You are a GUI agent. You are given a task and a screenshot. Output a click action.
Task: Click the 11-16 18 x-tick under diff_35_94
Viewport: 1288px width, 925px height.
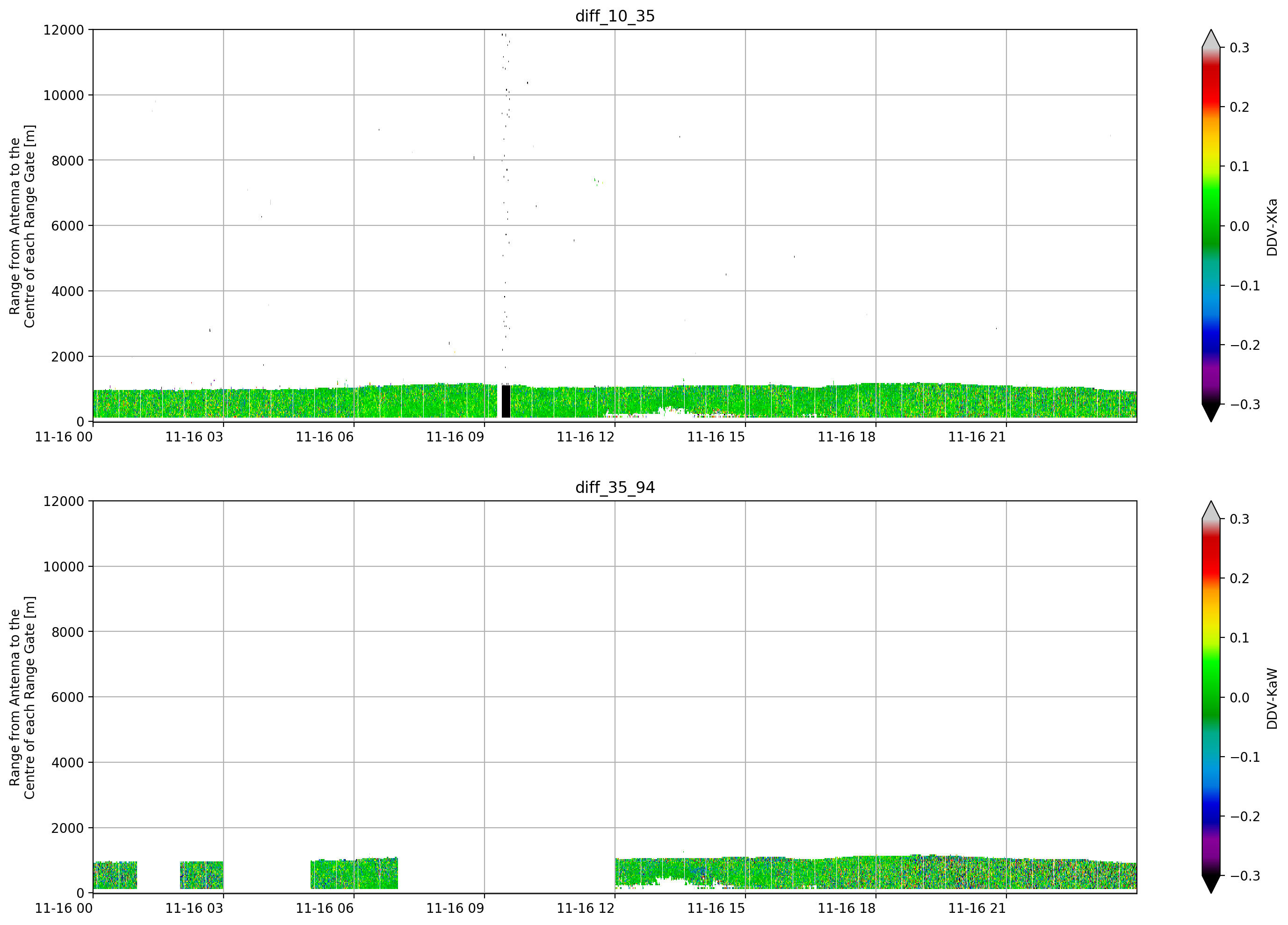click(847, 908)
